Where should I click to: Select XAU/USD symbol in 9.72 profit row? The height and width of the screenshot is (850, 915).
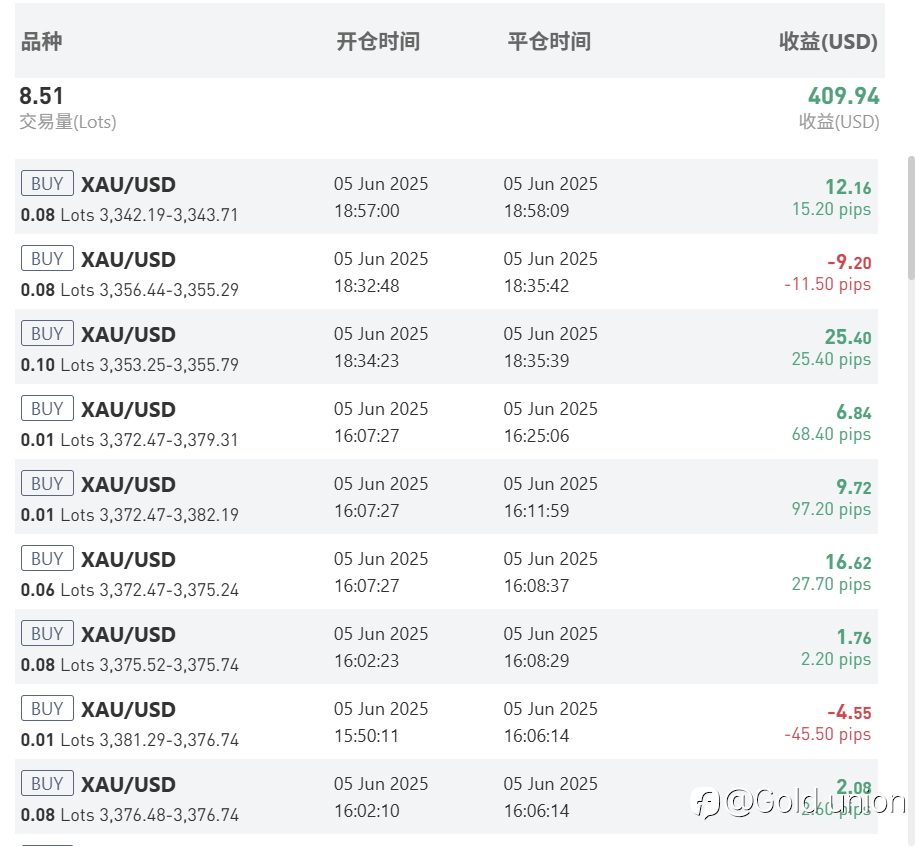[128, 484]
